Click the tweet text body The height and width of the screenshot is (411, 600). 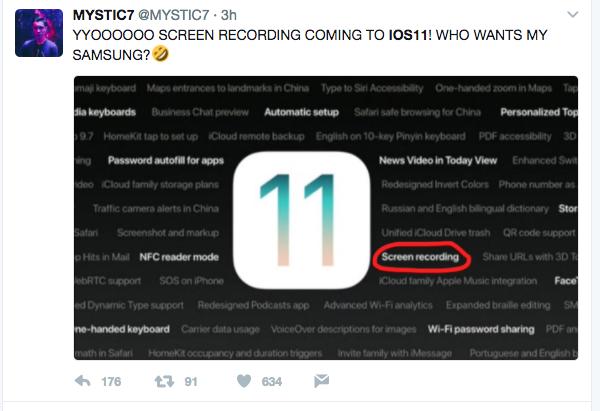(310, 45)
